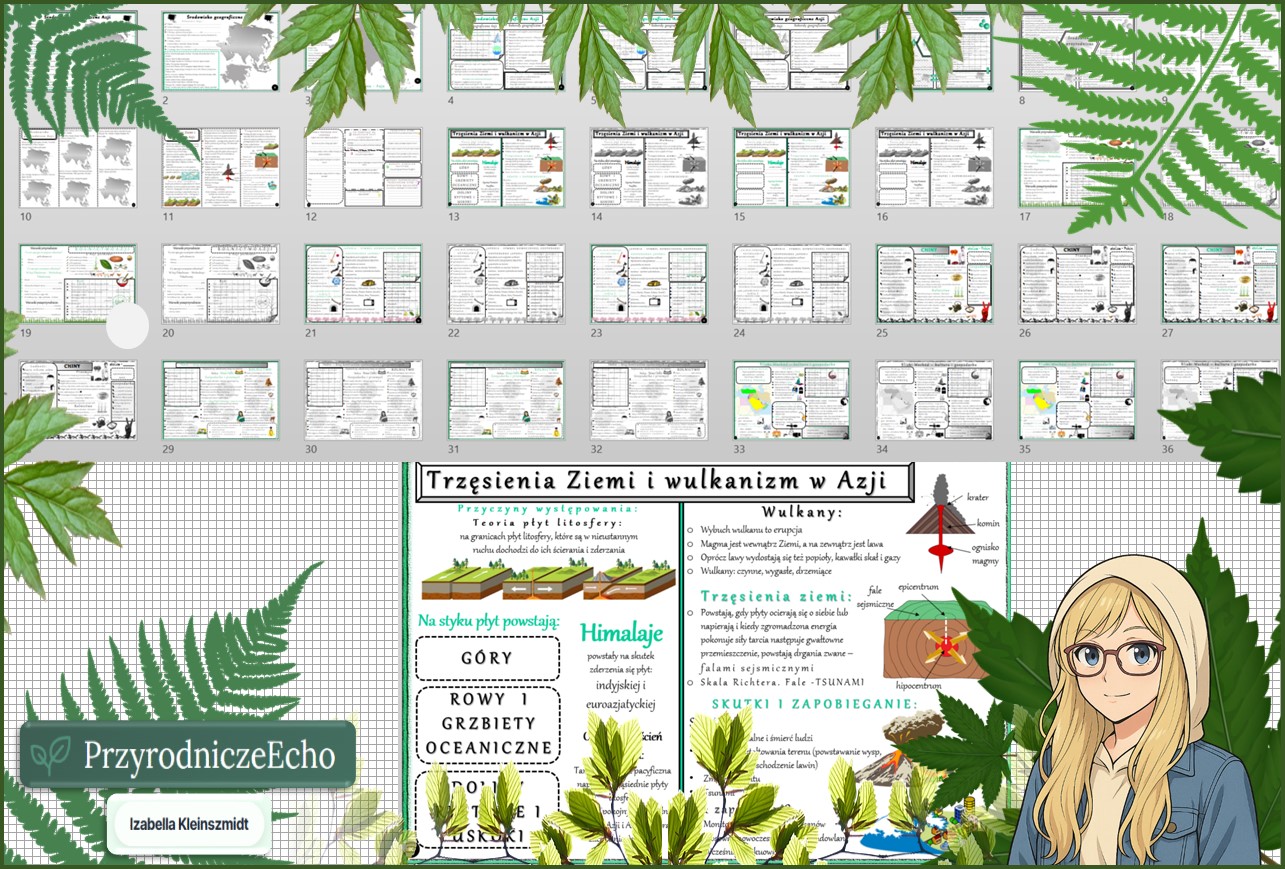Open slide thumbnail 24
This screenshot has height=869, width=1285.
click(x=791, y=284)
